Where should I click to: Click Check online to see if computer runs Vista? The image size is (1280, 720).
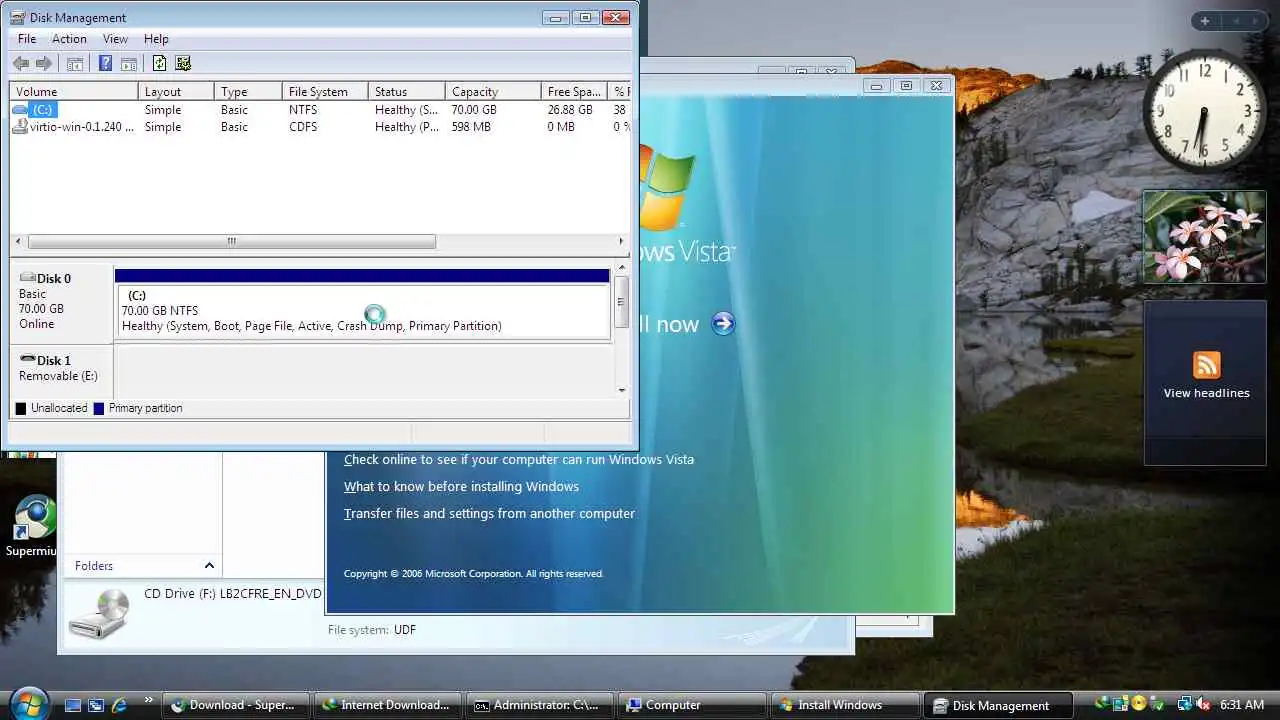pos(519,460)
